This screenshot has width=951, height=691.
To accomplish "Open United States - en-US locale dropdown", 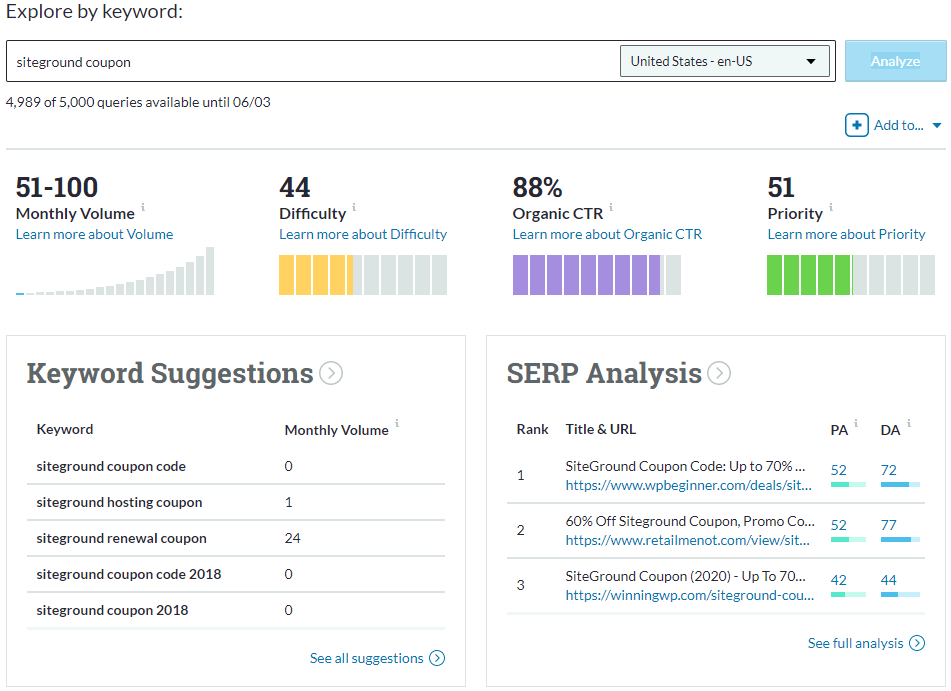I will (x=725, y=61).
